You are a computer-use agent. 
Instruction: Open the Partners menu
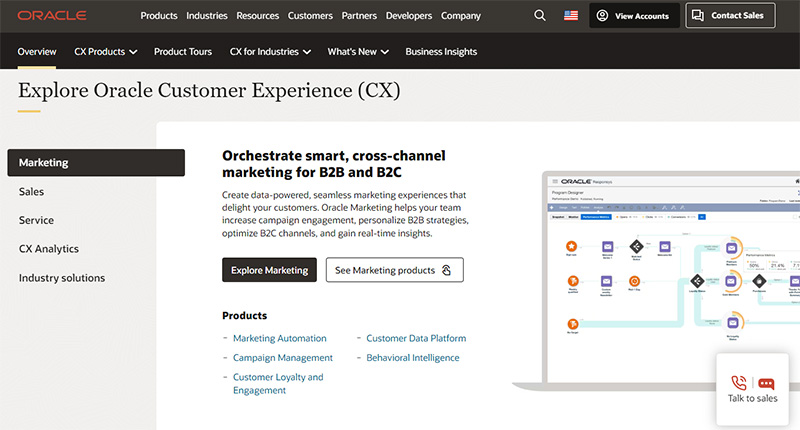(359, 16)
